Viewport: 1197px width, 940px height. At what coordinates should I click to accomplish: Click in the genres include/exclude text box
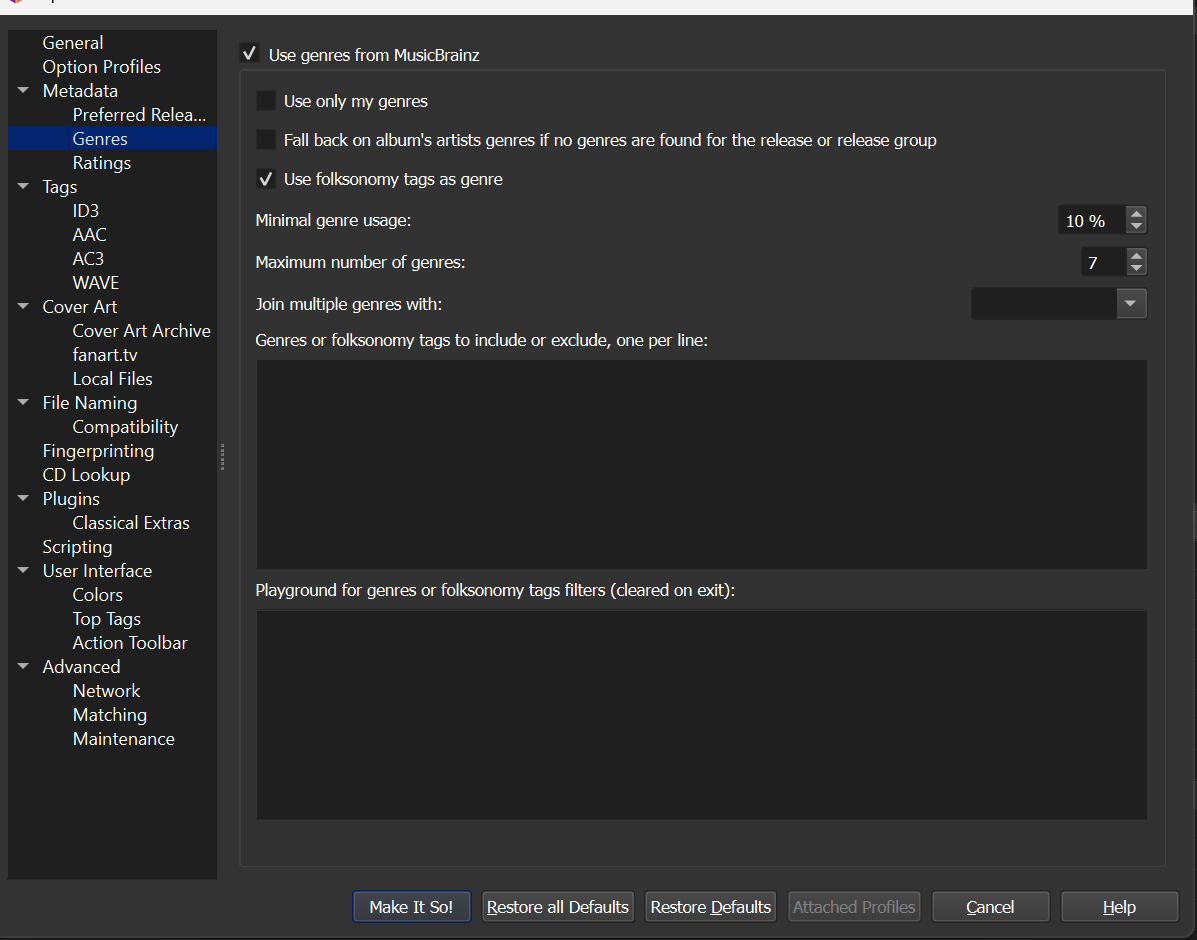tap(700, 464)
